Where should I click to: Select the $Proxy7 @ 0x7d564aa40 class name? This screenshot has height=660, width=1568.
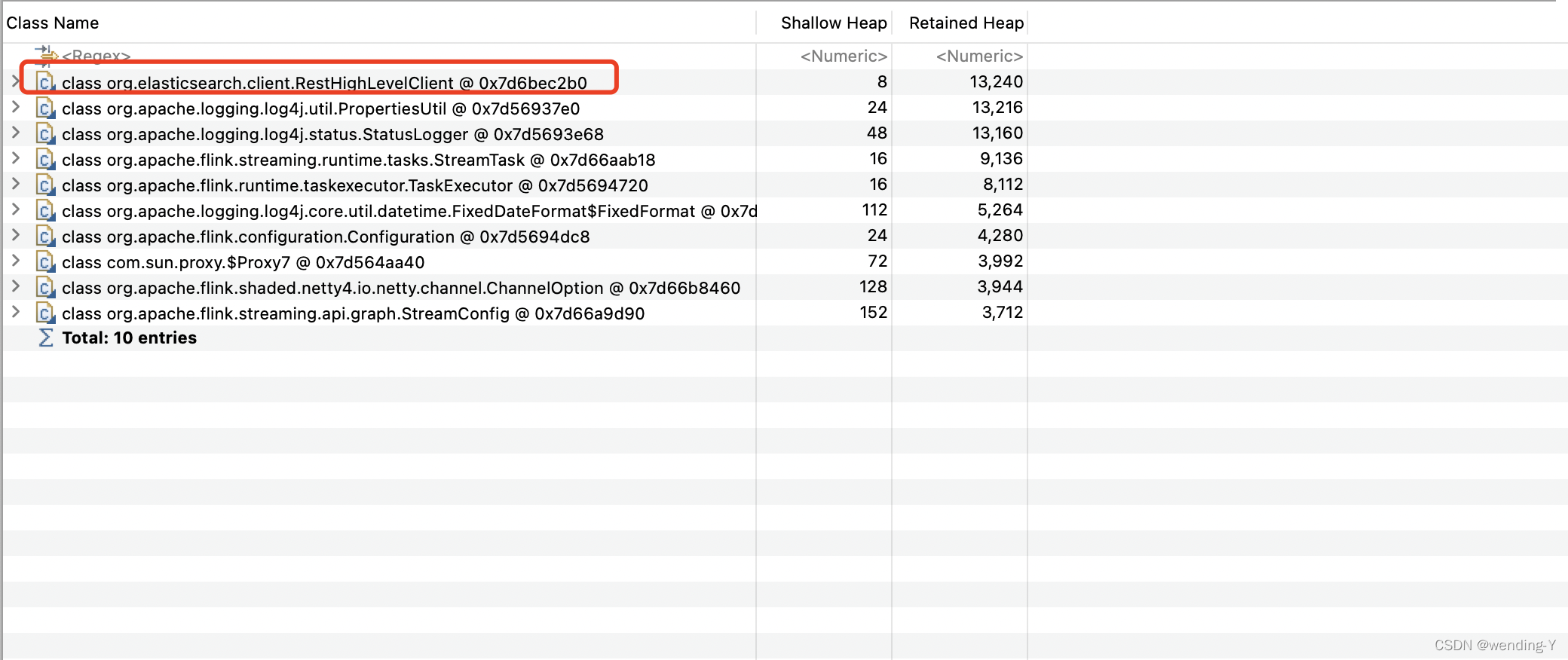point(243,262)
